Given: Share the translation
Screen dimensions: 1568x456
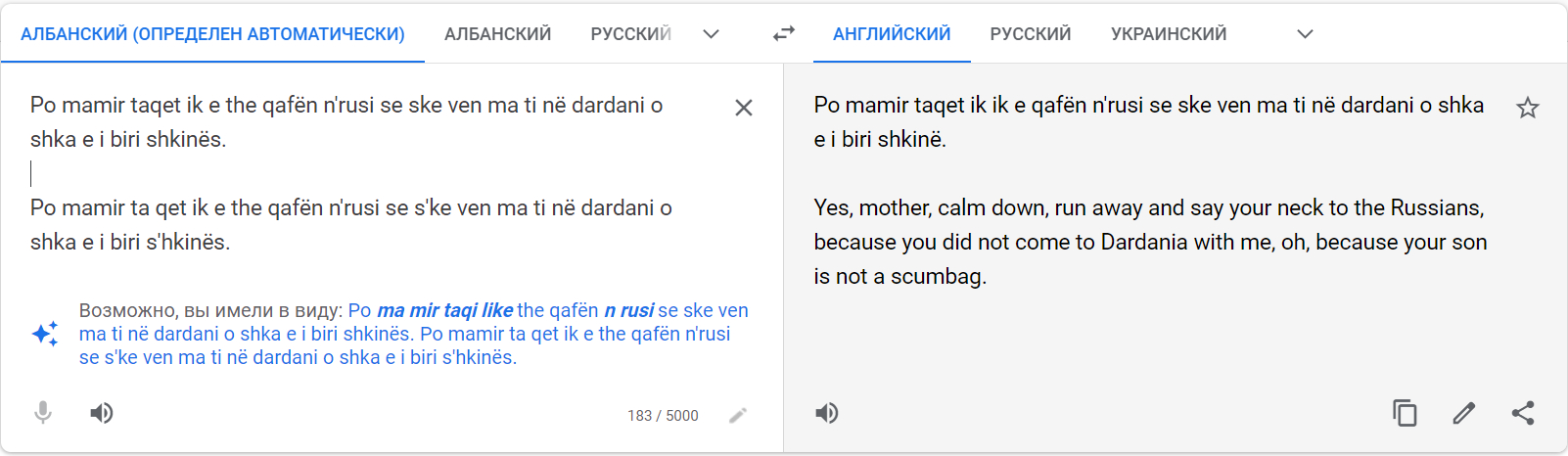Looking at the screenshot, I should (x=1523, y=413).
